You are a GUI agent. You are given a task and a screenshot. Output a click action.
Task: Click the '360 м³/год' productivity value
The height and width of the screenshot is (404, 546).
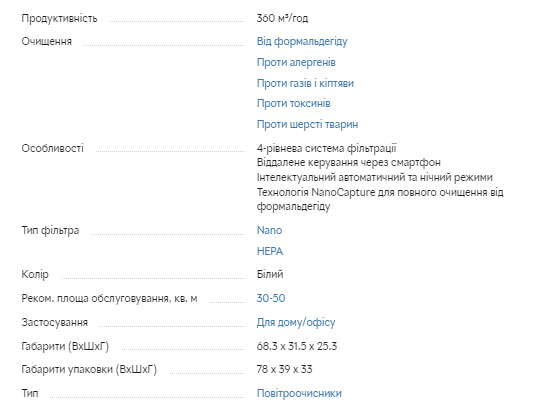coord(282,18)
